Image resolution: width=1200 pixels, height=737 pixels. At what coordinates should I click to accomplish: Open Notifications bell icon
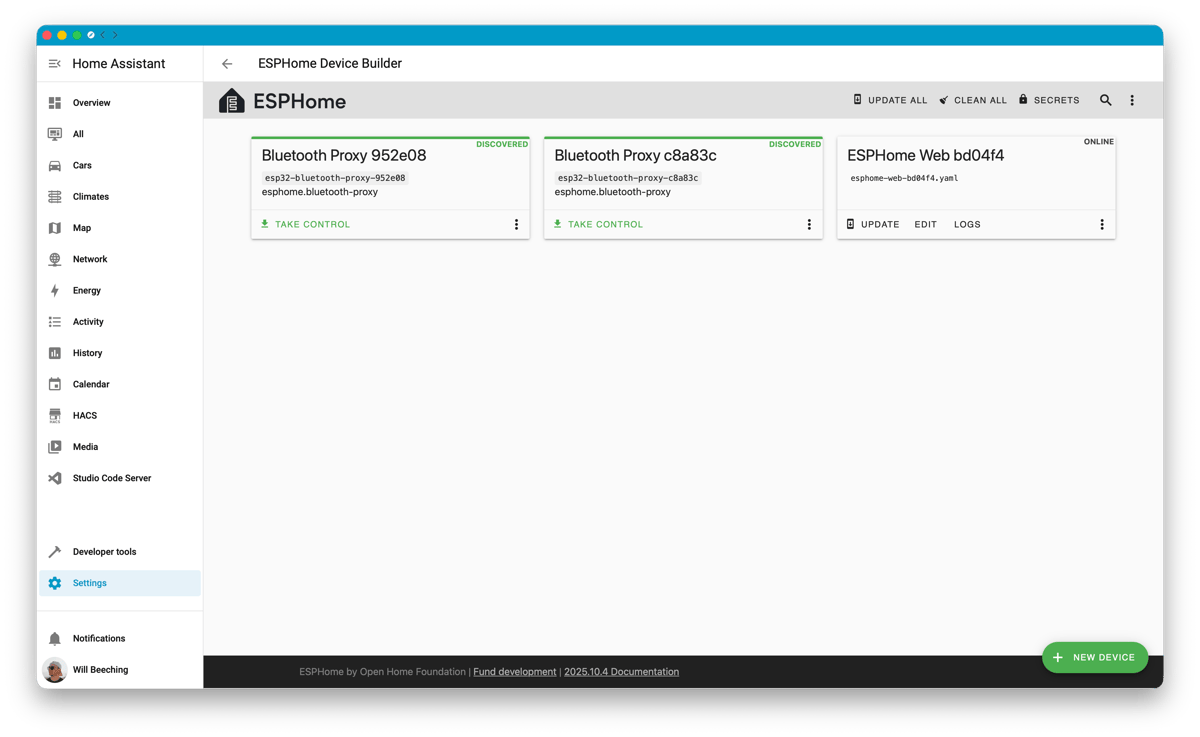pos(55,639)
